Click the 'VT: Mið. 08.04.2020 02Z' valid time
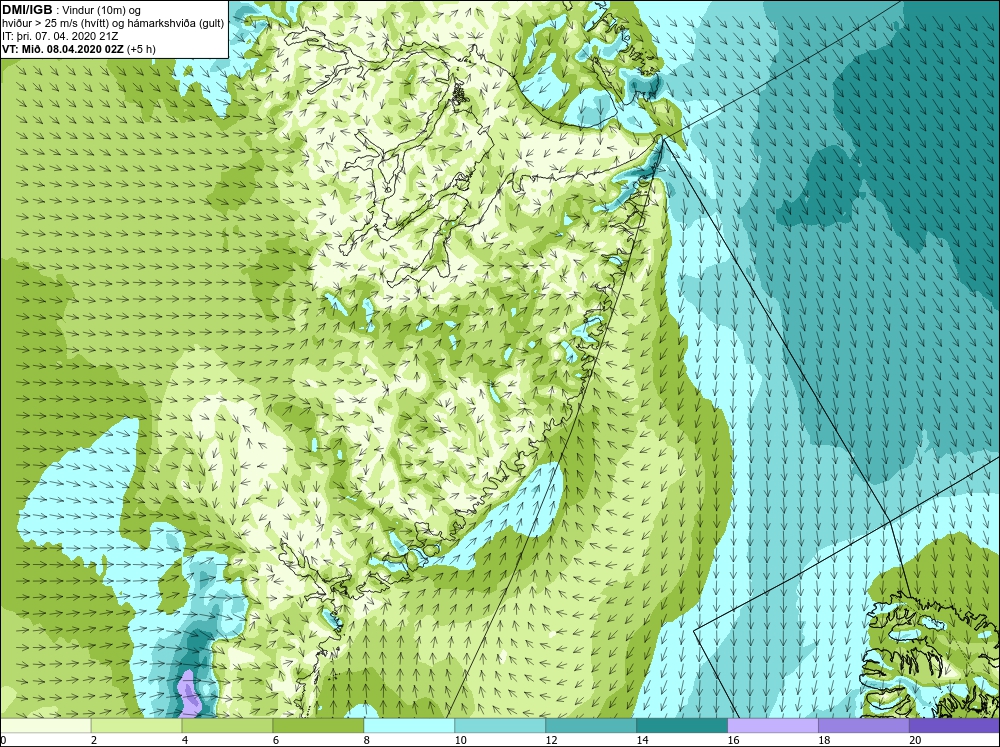This screenshot has height=747, width=1000. [x=63, y=48]
